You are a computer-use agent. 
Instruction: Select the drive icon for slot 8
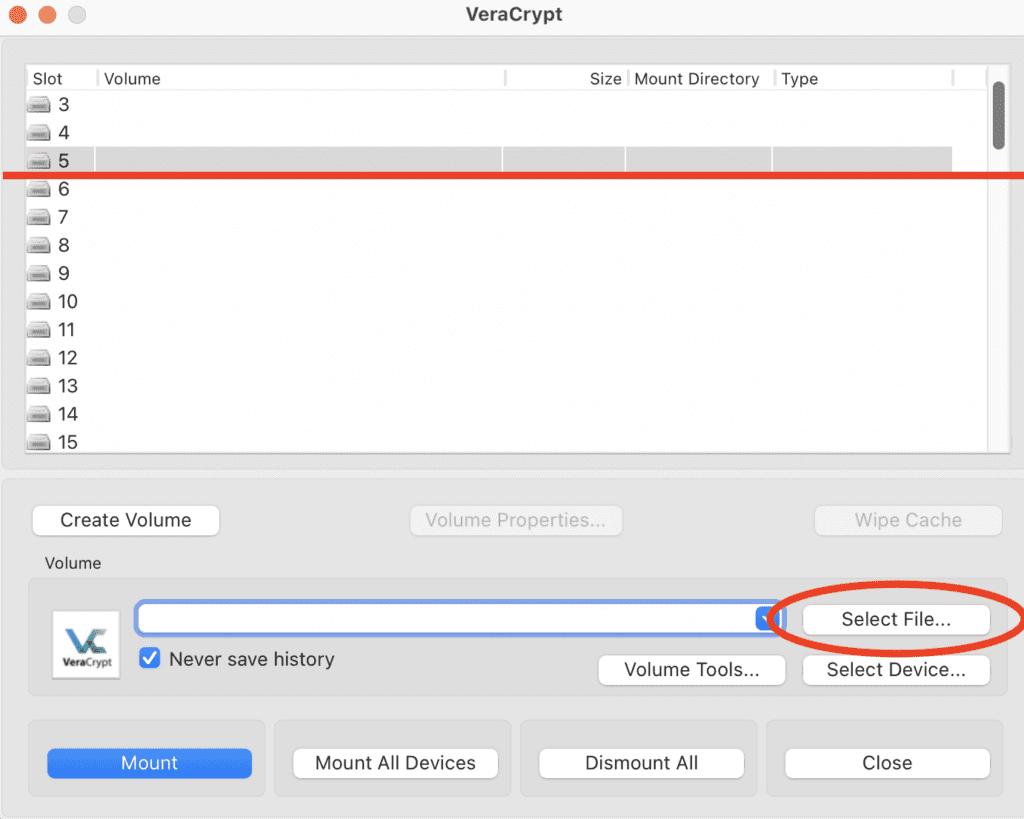click(x=39, y=245)
